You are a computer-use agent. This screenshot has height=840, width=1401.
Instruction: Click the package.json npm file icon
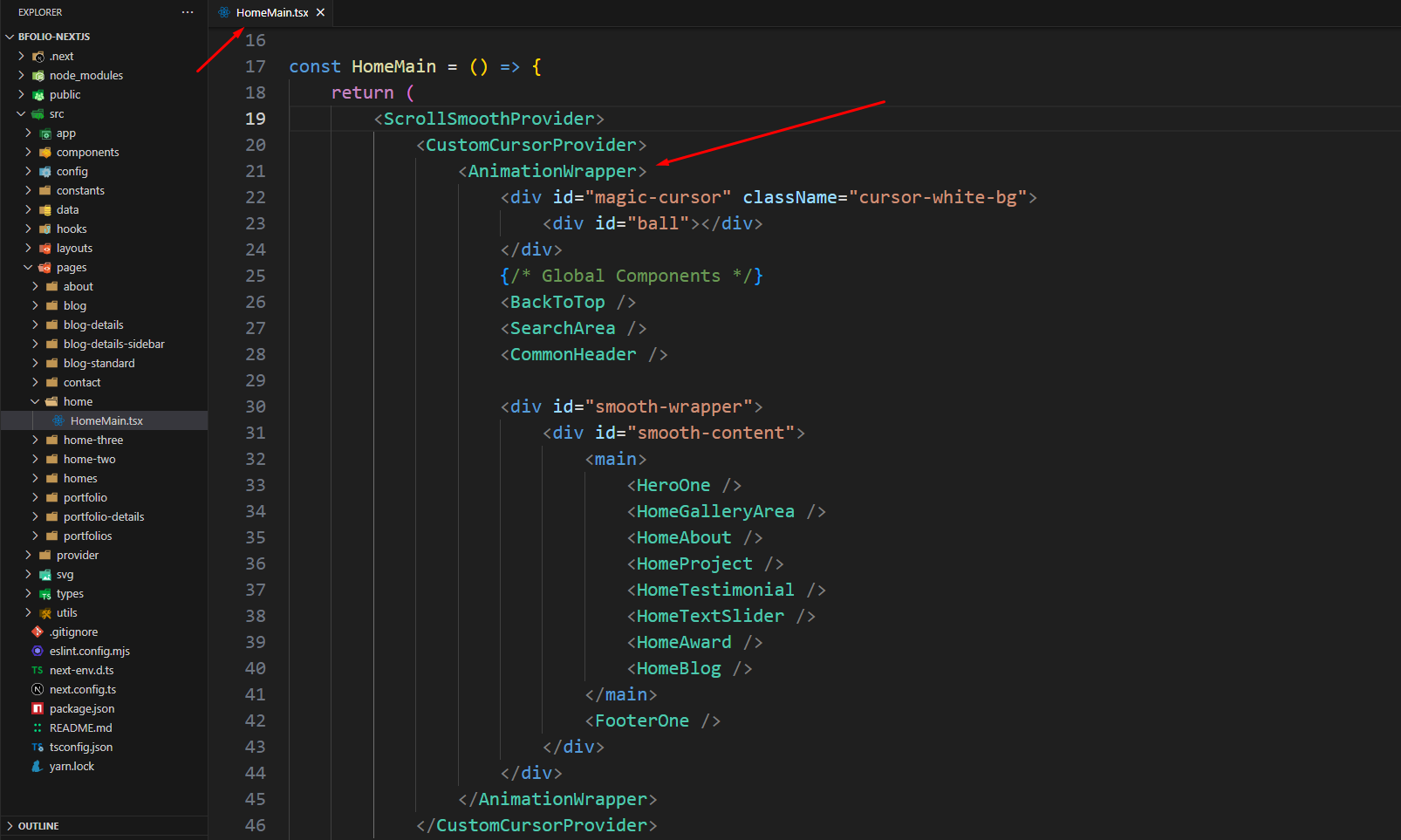pos(38,708)
